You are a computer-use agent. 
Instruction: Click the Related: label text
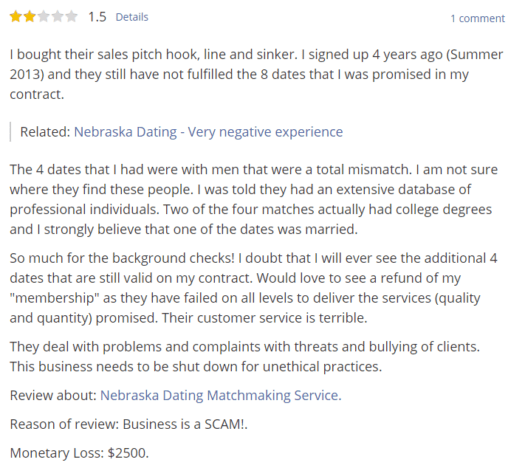point(45,132)
